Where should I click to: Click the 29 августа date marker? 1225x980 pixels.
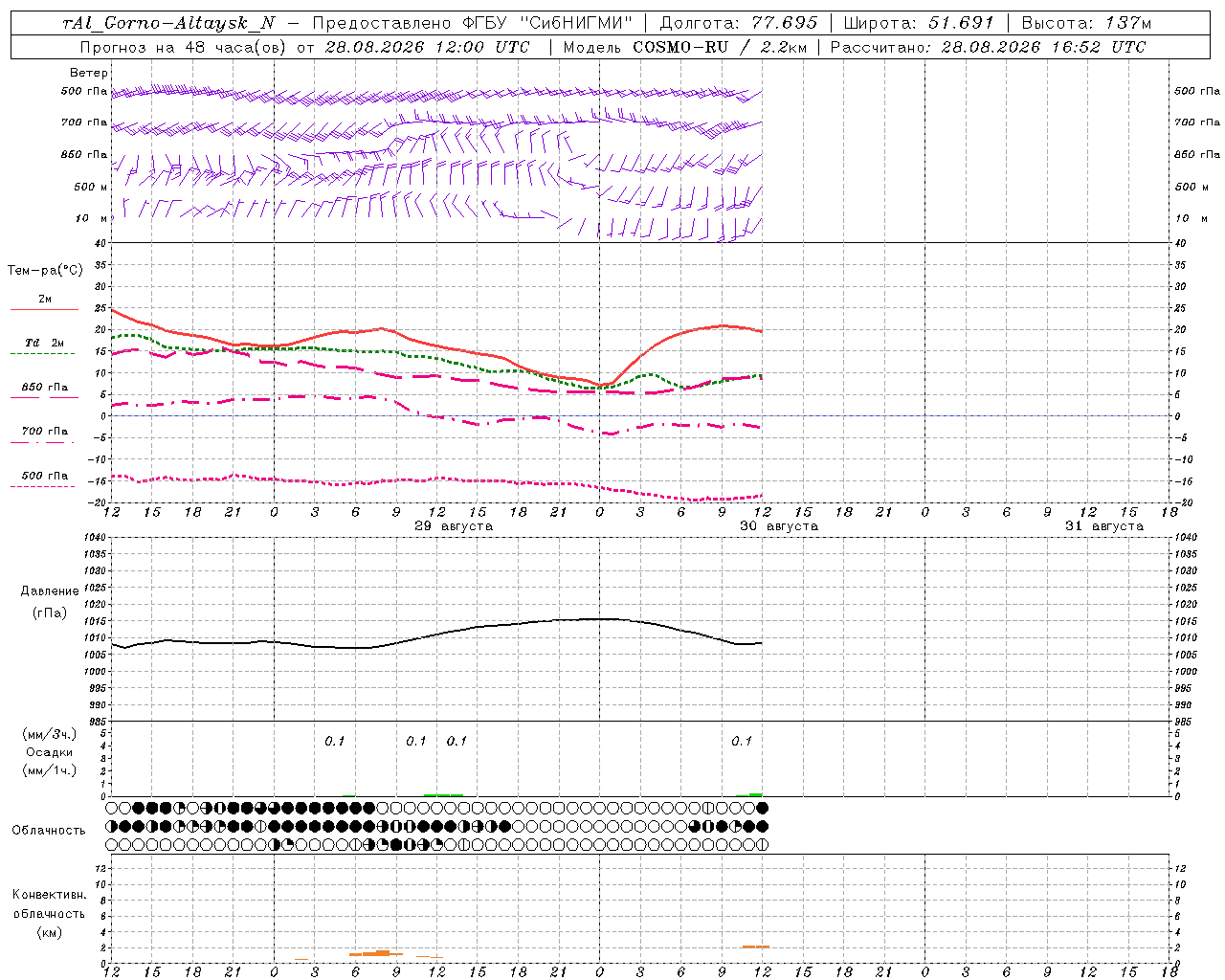tap(454, 526)
